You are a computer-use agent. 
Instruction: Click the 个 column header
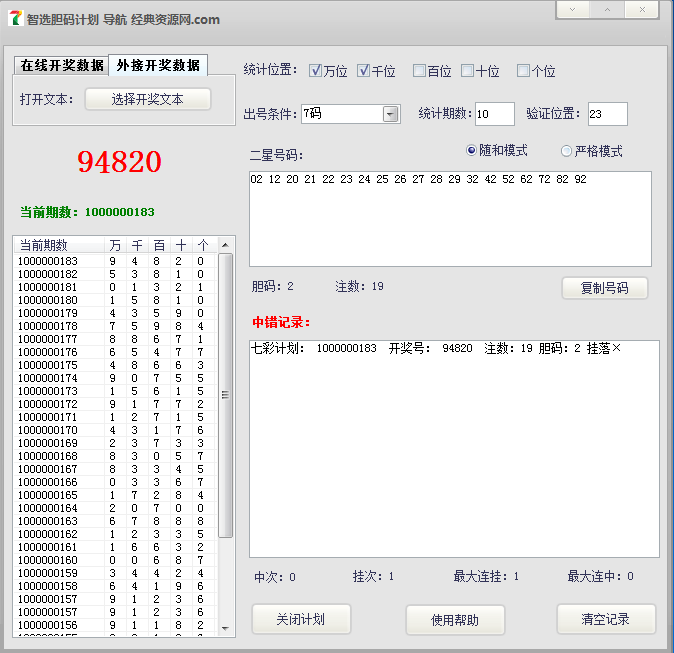click(x=202, y=245)
